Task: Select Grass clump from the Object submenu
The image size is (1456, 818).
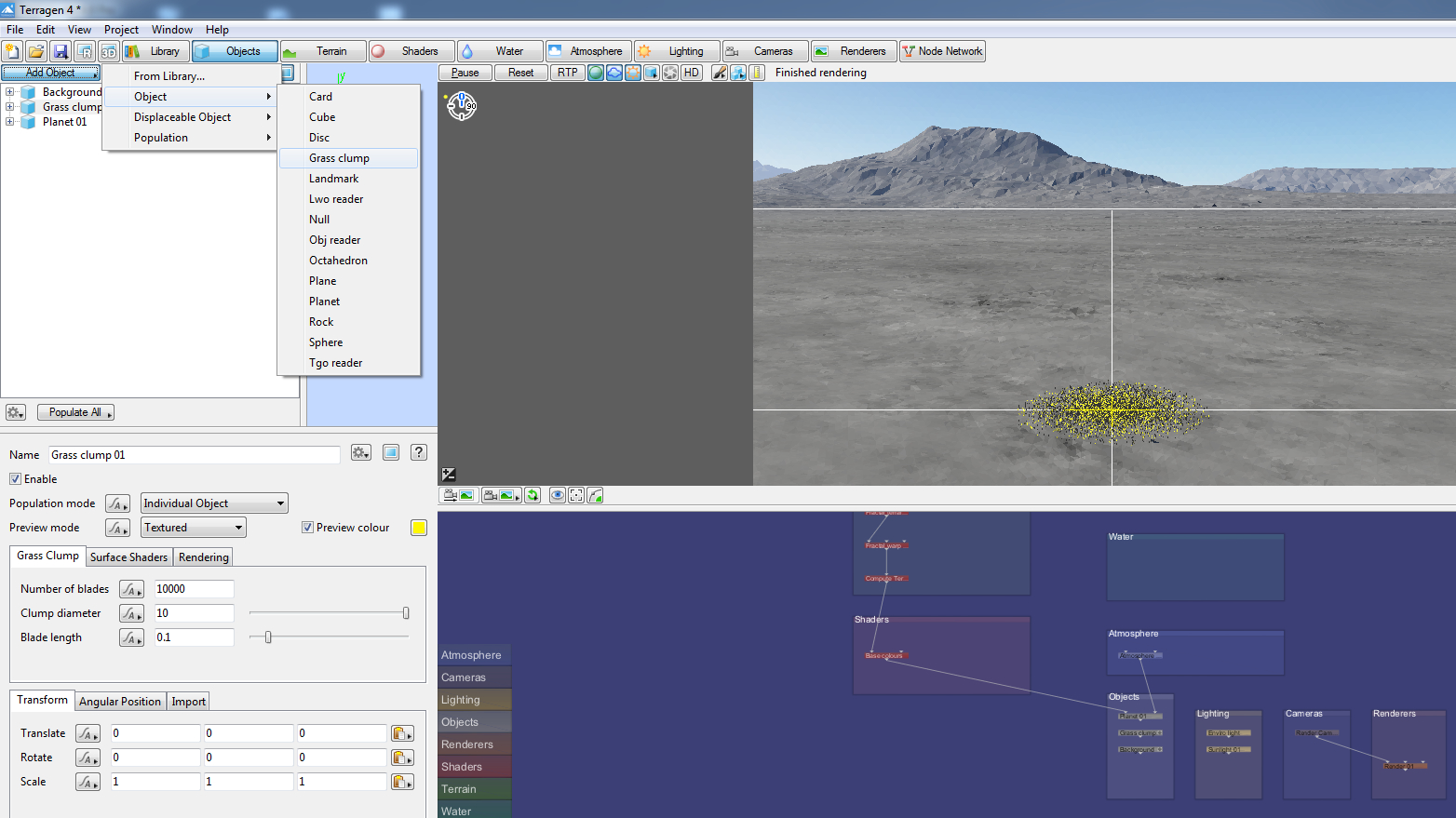Action: point(340,158)
